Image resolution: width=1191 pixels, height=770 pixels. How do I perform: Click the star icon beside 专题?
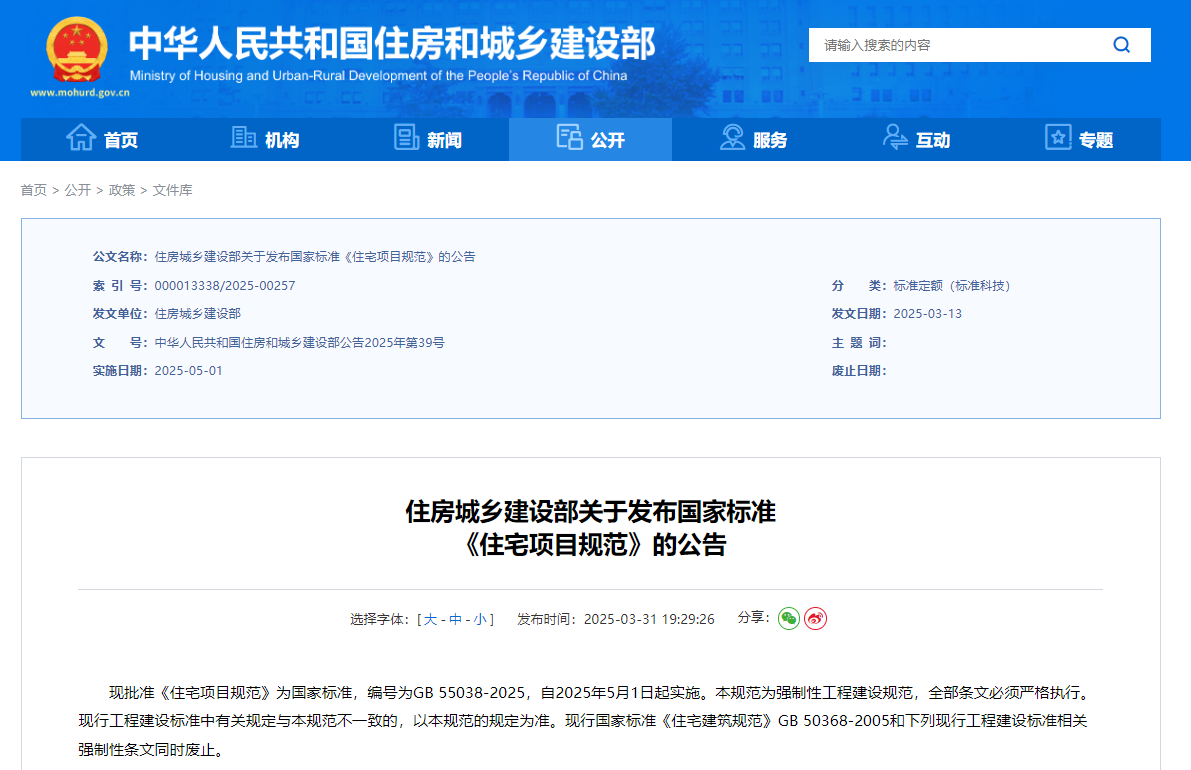(x=1058, y=137)
